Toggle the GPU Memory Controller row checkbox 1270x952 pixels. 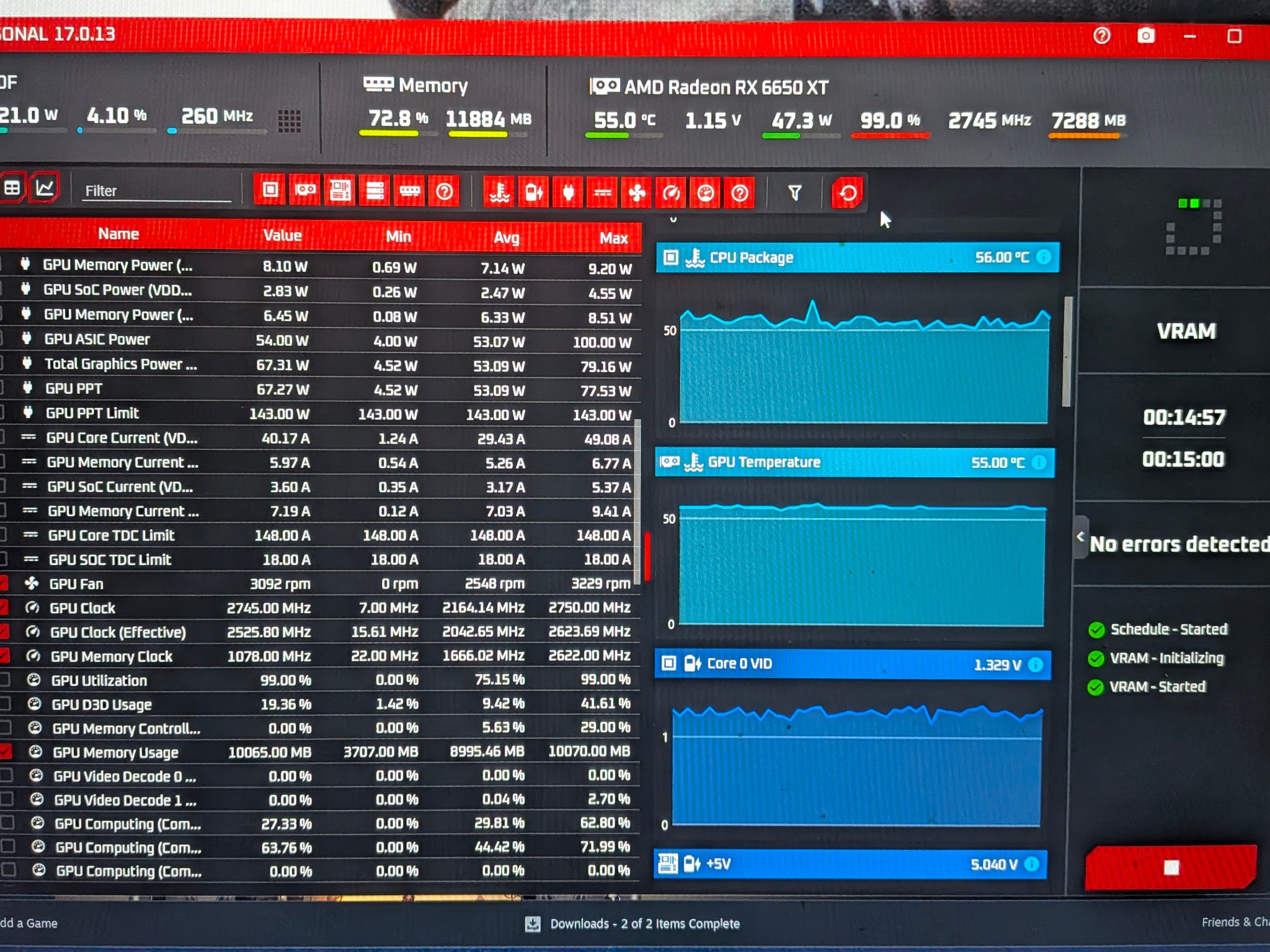click(5, 727)
